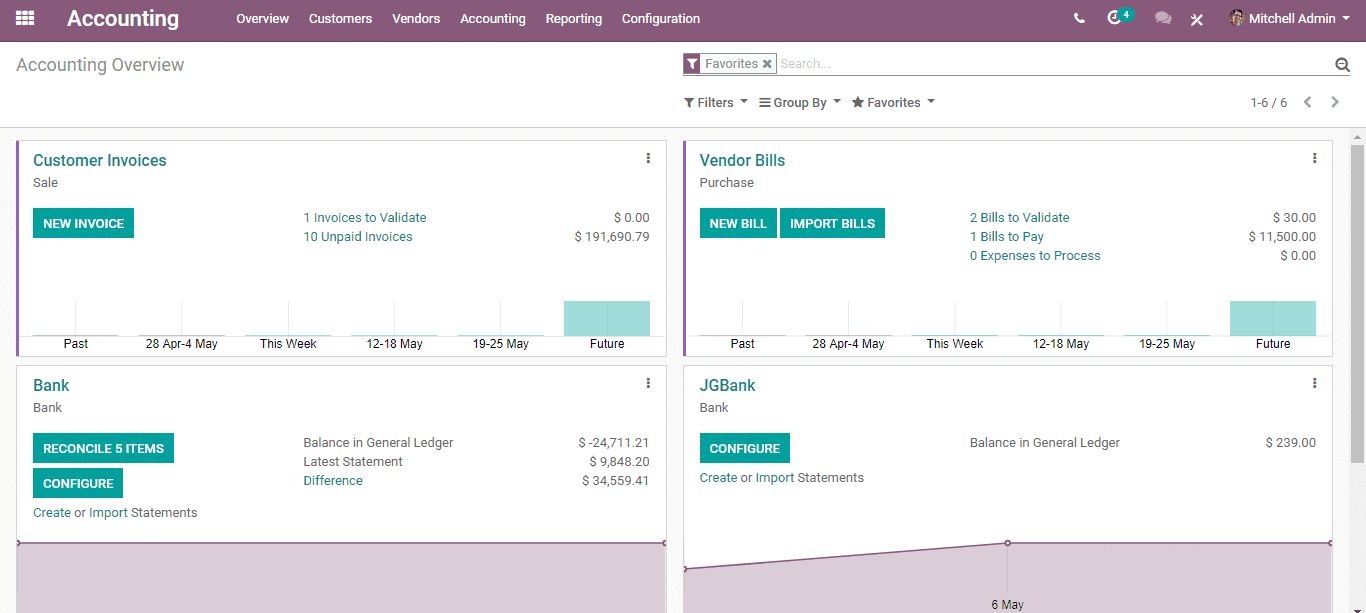Remove the Favorites filter tag
Image resolution: width=1366 pixels, height=613 pixels.
[x=767, y=63]
